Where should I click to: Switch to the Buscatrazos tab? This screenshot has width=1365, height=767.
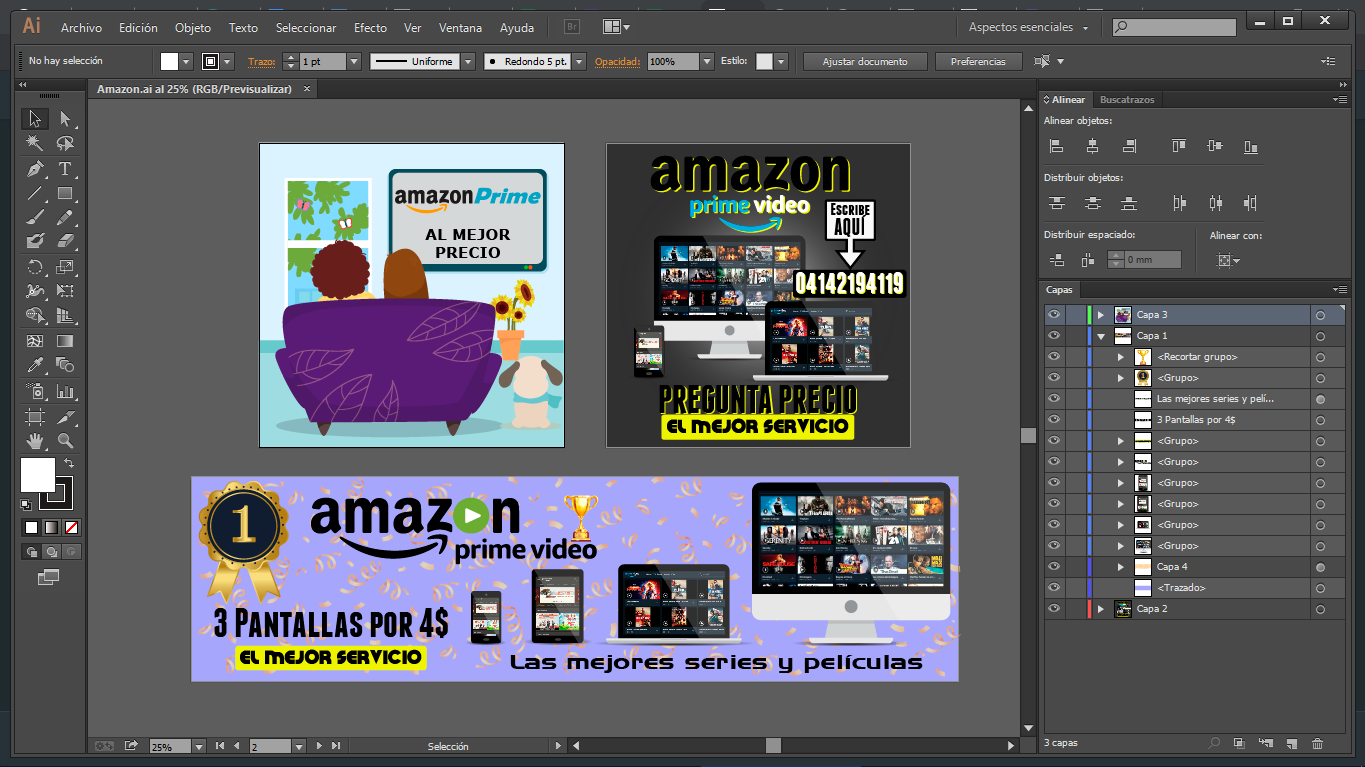(1127, 100)
